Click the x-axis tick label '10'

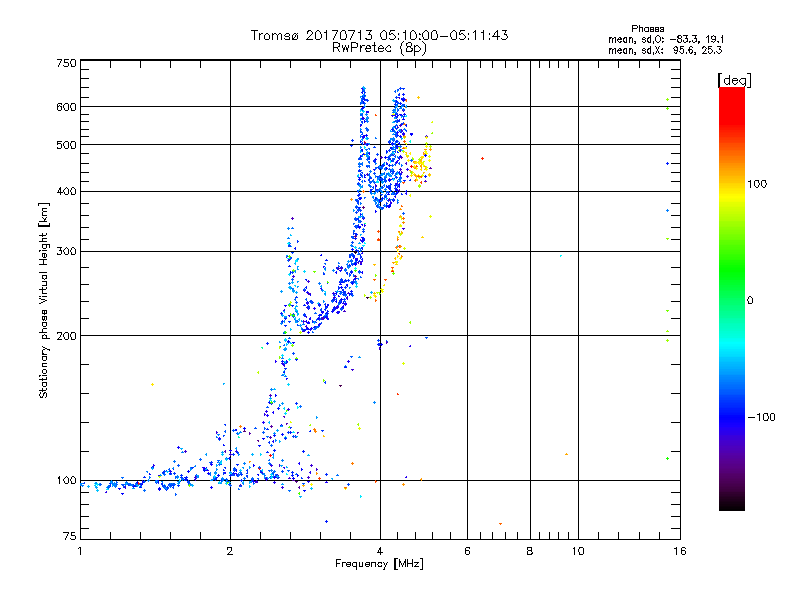(578, 551)
